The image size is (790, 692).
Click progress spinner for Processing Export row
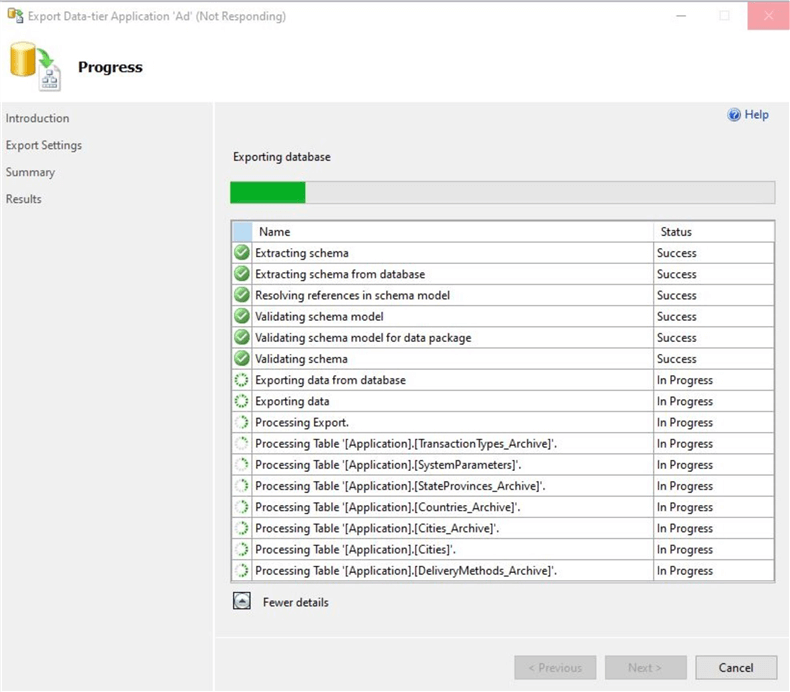click(x=241, y=422)
